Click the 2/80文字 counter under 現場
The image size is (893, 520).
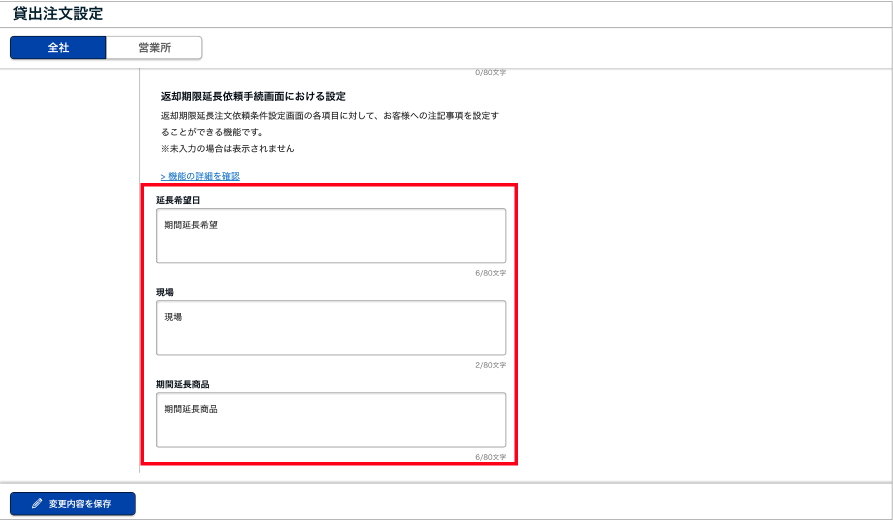[x=490, y=365]
